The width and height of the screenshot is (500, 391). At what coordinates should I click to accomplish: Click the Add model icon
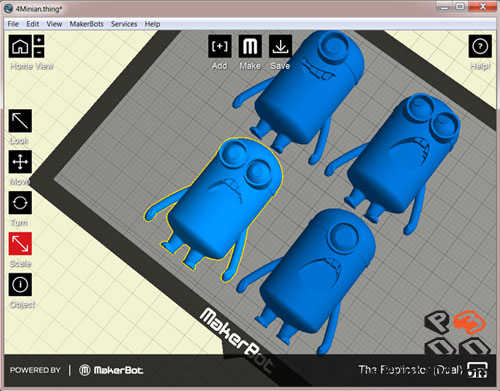pyautogui.click(x=220, y=46)
